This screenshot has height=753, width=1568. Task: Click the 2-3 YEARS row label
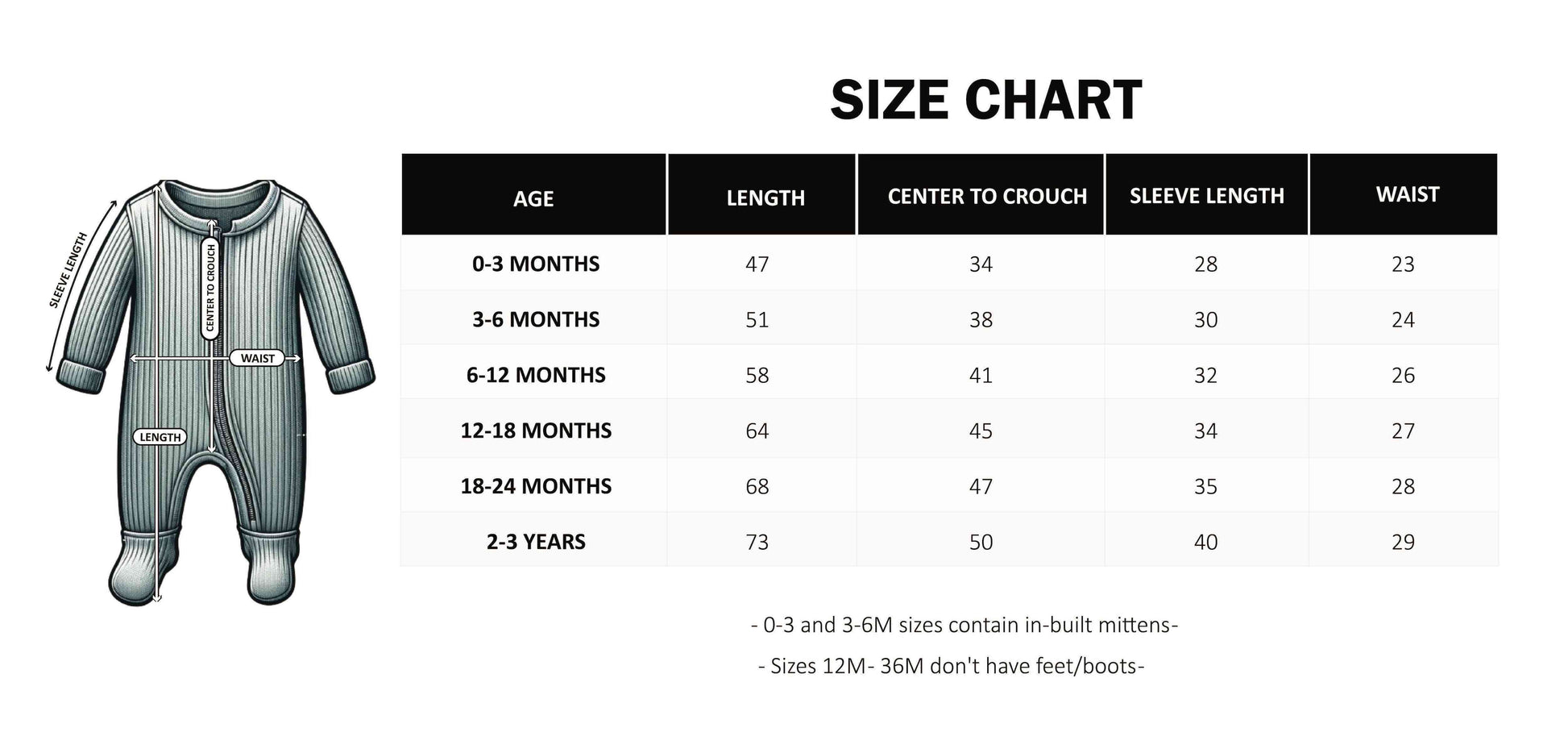536,542
